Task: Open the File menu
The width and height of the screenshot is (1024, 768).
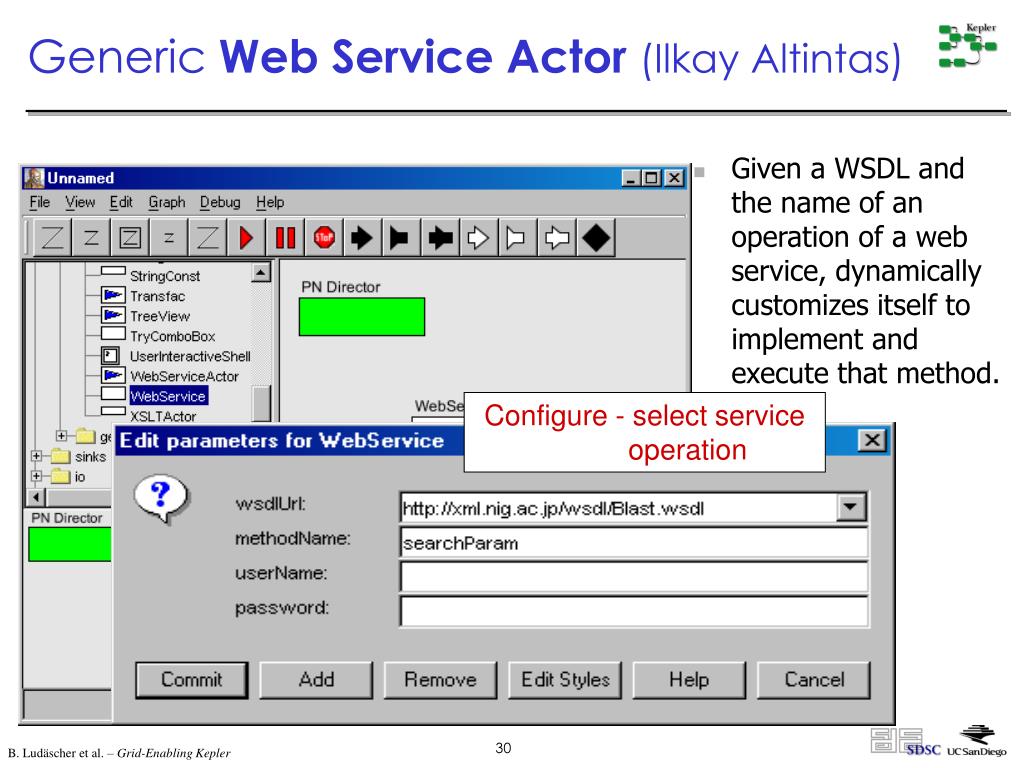Action: [40, 202]
